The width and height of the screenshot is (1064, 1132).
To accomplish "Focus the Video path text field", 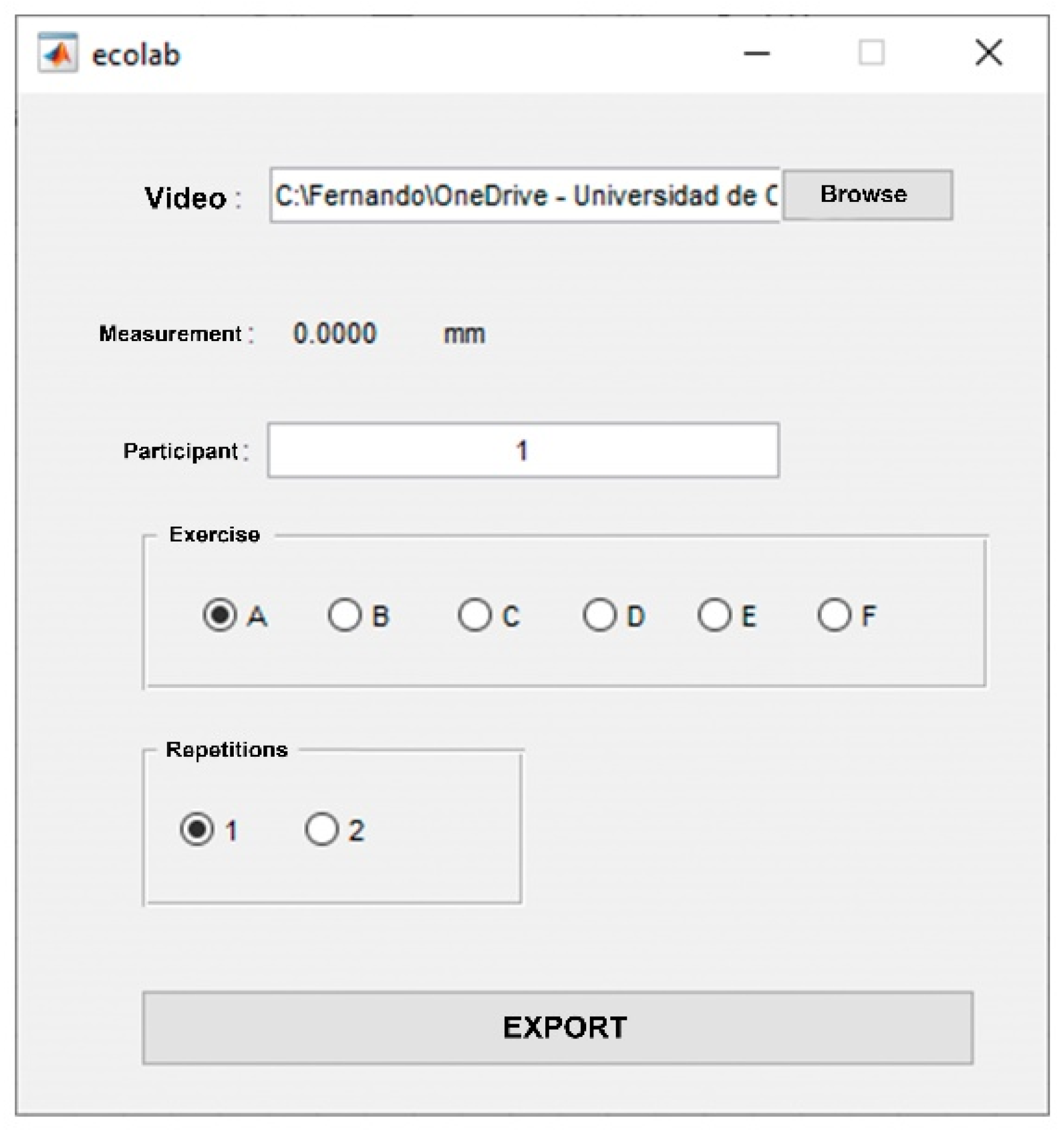I will coord(524,196).
